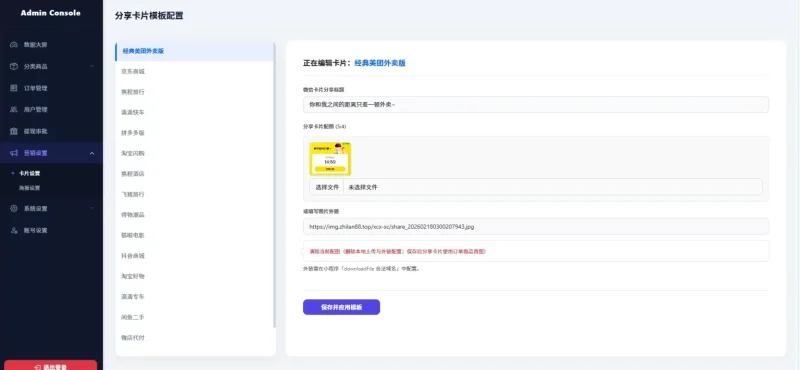800x370 pixels.
Task: Click the yellow share card image thumbnail
Action: (330, 159)
